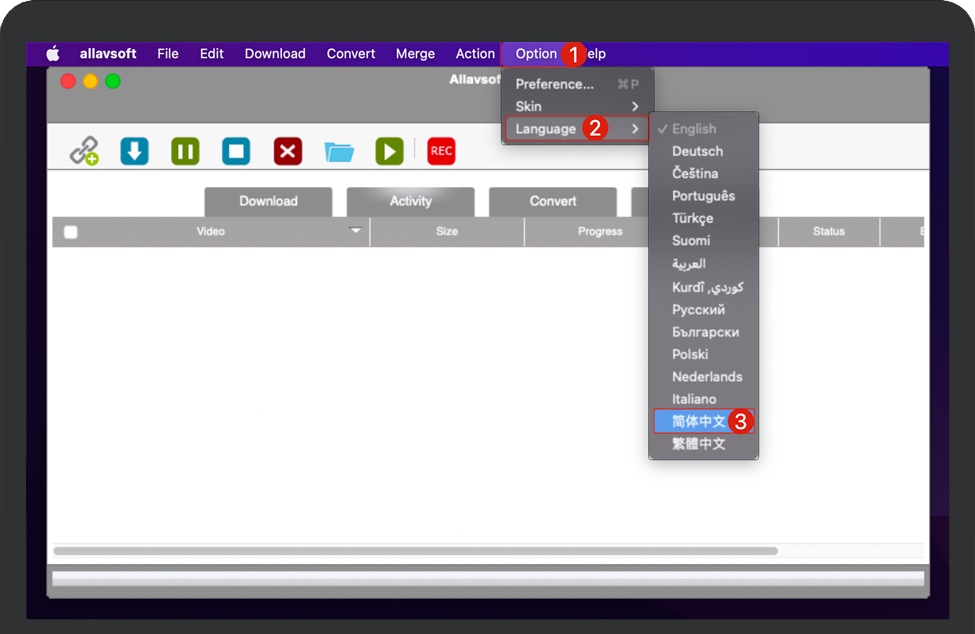Click the horizontal scrollbar
This screenshot has width=975, height=634.
[x=415, y=551]
